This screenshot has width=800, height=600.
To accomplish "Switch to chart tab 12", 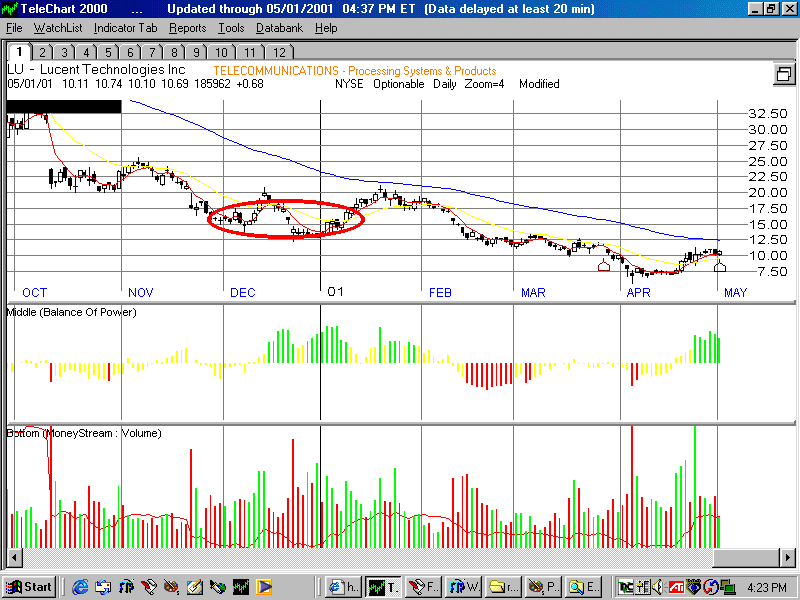I will tap(279, 53).
